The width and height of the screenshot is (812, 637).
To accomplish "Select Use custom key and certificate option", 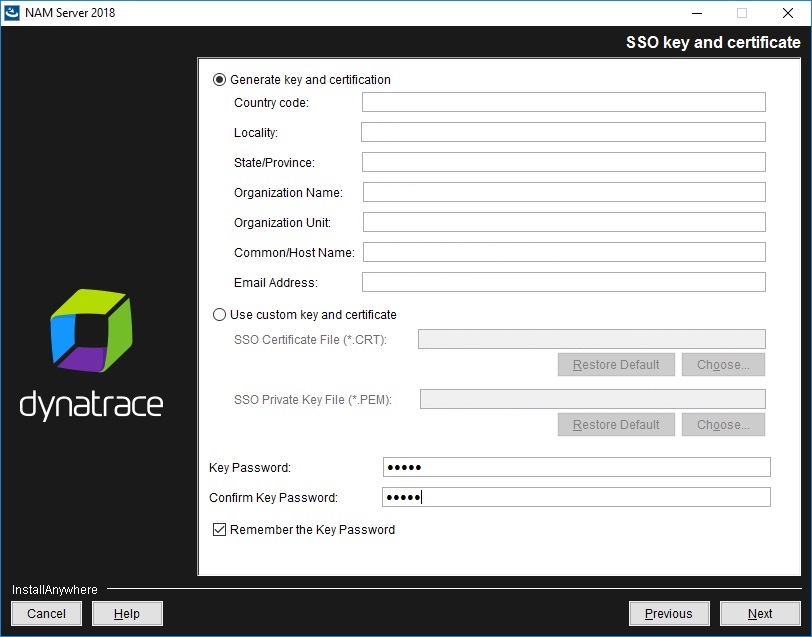I will click(x=220, y=315).
